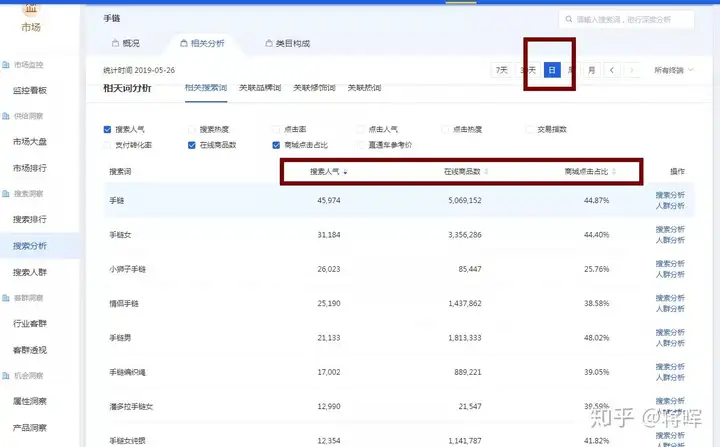Switch to the 类目构成 tab
Screen dimensions: 720x447
point(287,43)
